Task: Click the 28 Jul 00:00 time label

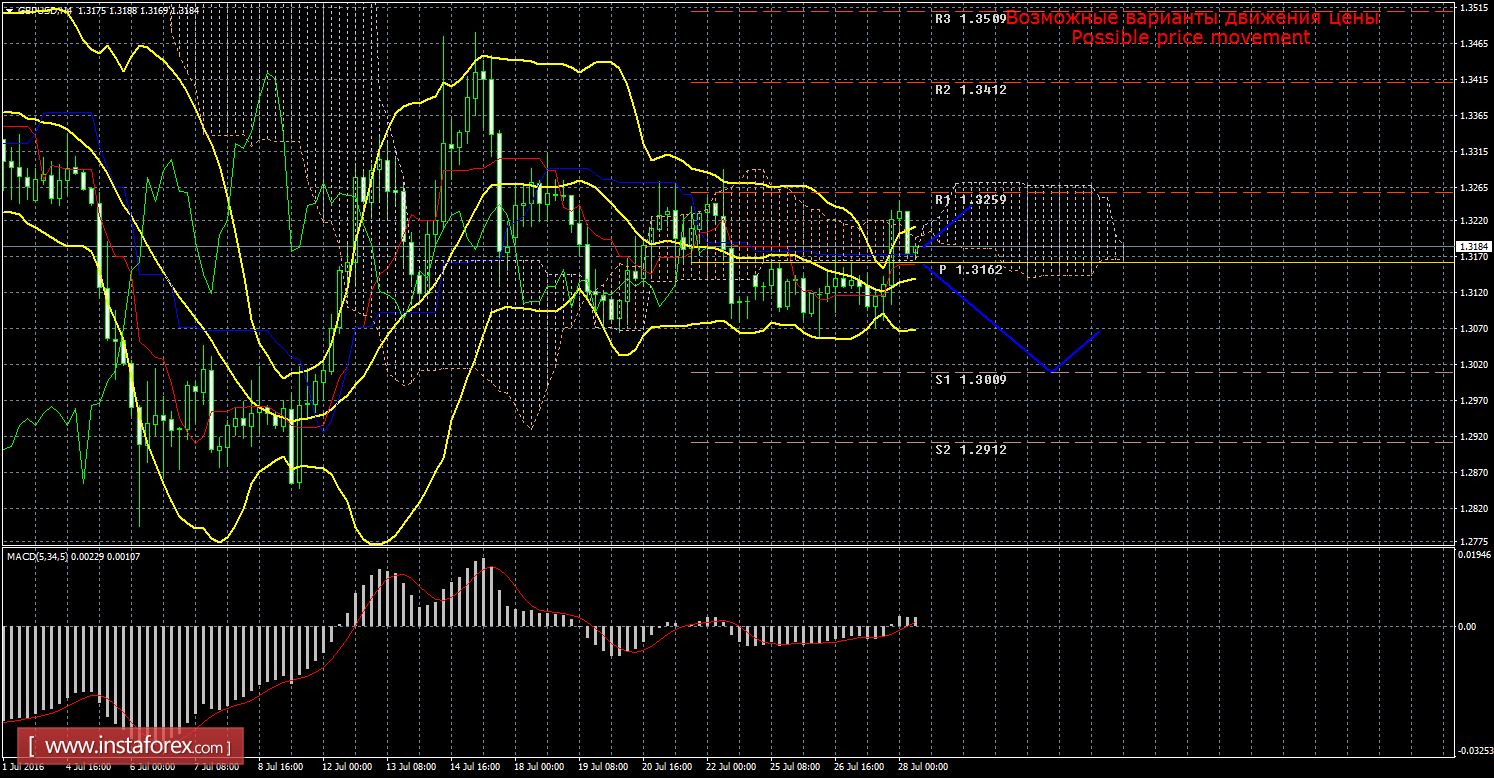Action: 922,768
